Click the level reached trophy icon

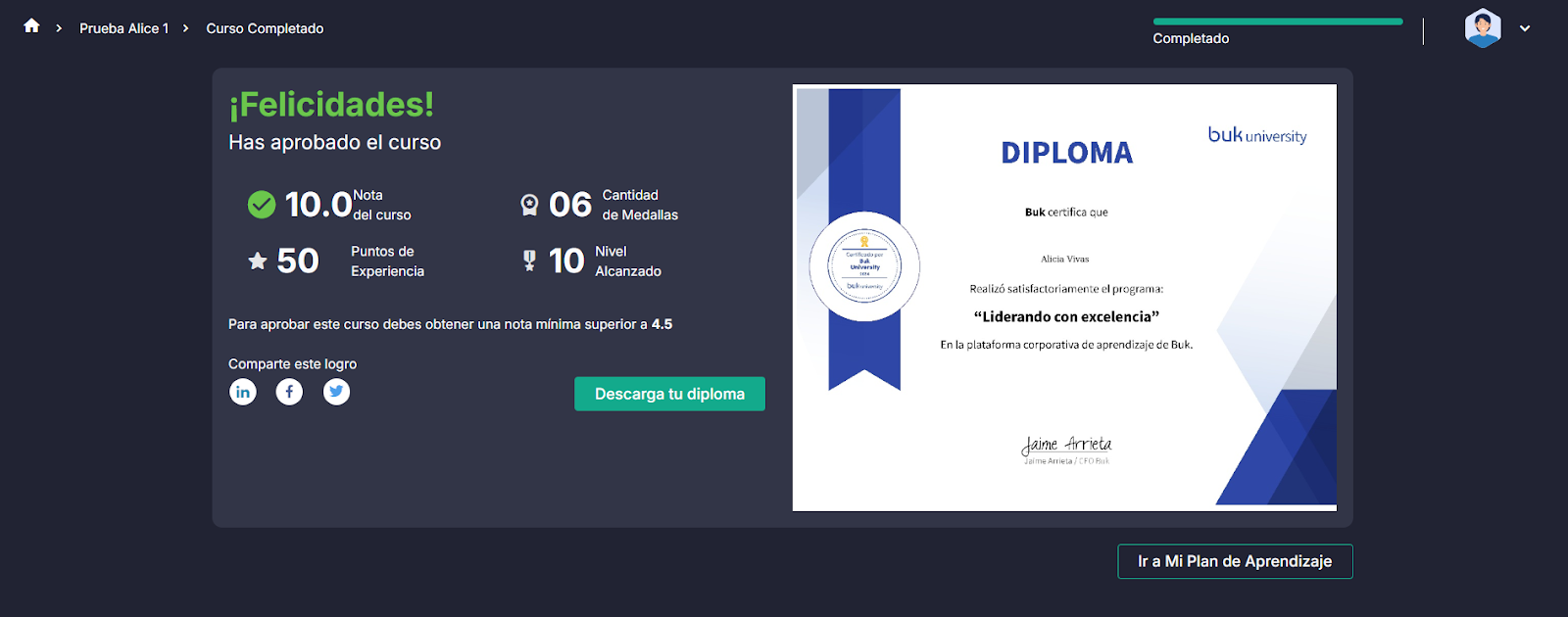pos(529,261)
